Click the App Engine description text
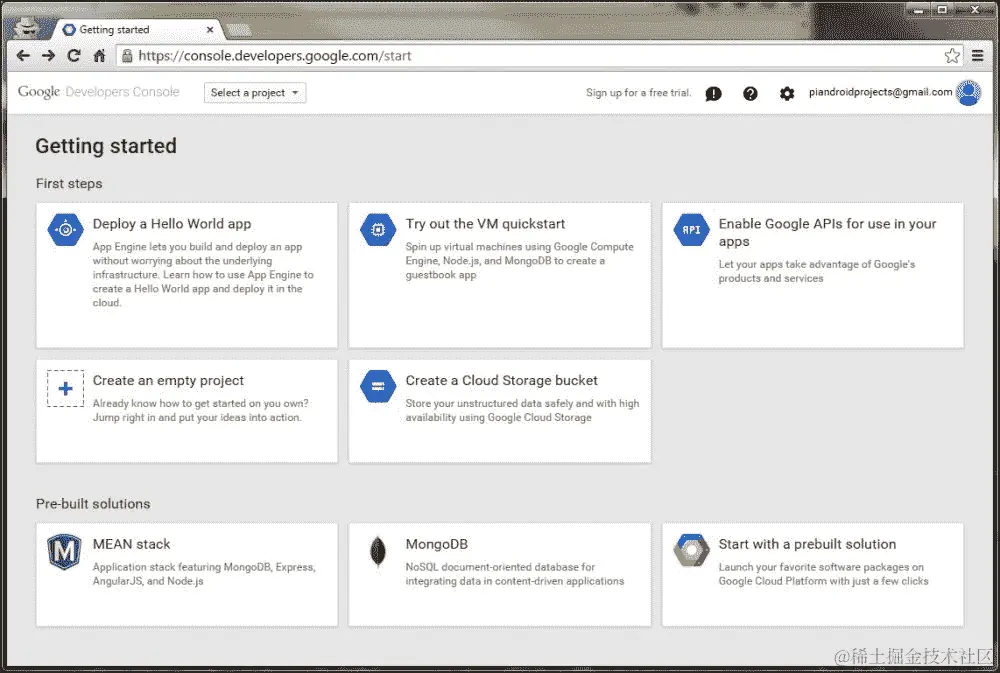The height and width of the screenshot is (673, 1000). point(203,274)
